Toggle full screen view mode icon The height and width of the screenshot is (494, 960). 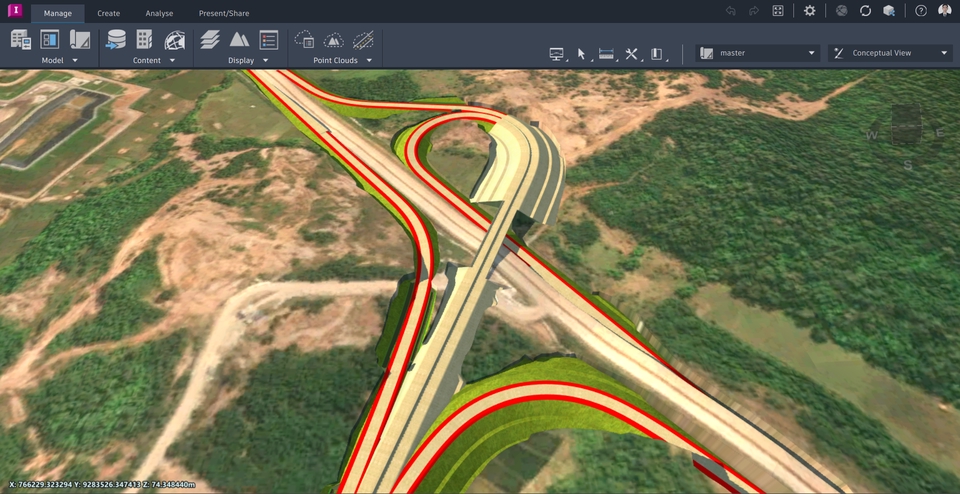(778, 11)
